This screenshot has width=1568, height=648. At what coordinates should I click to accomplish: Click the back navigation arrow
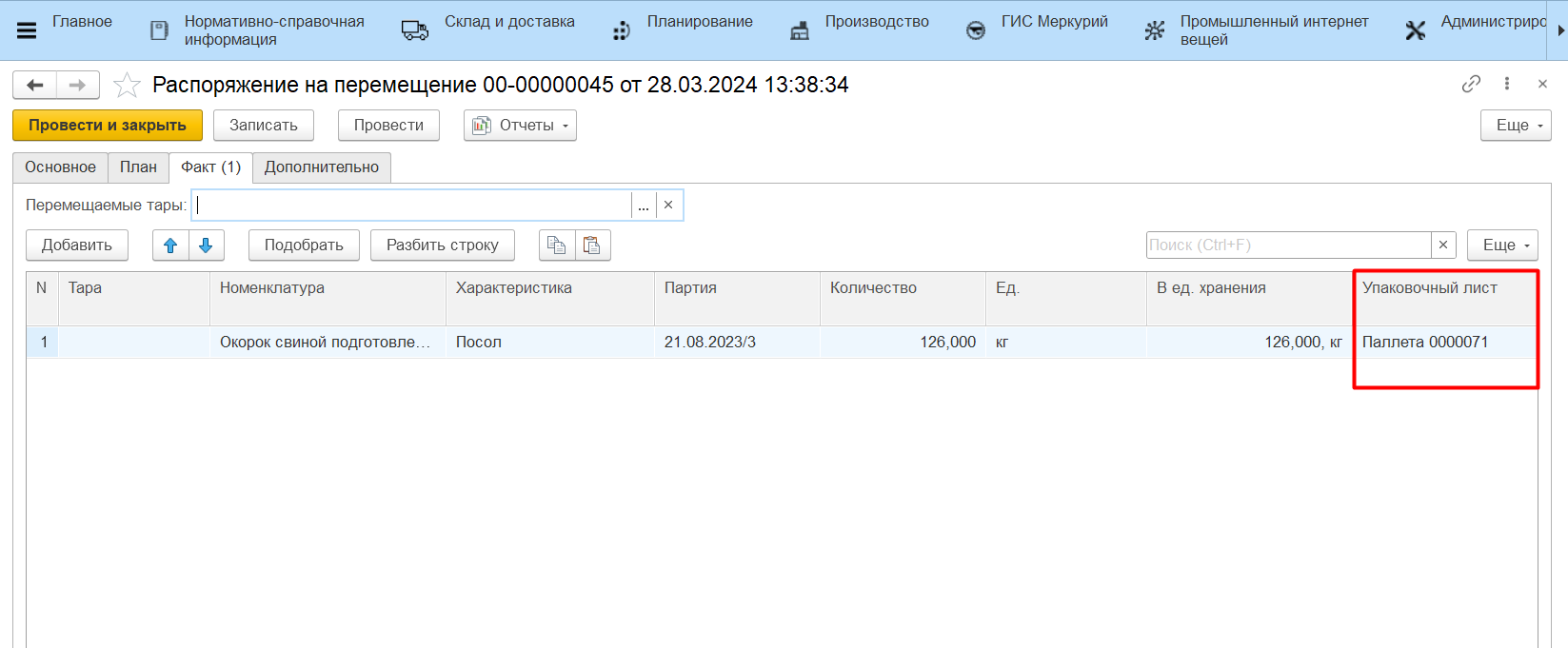coord(35,86)
